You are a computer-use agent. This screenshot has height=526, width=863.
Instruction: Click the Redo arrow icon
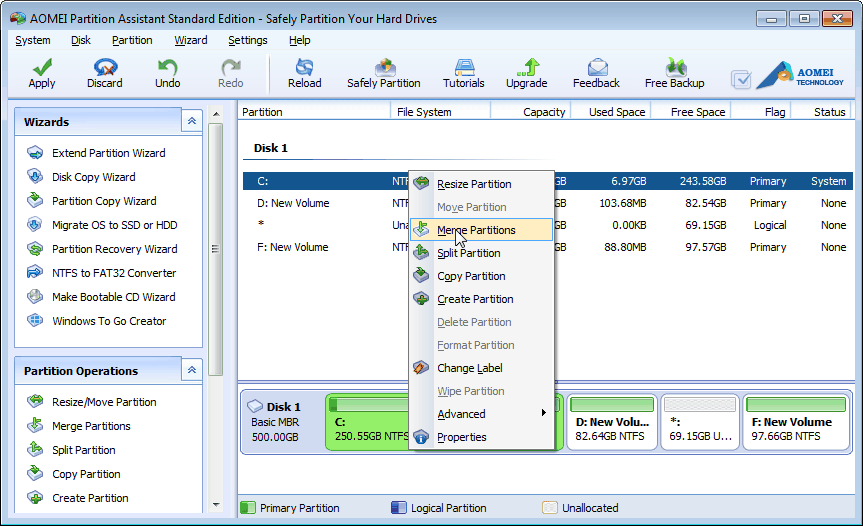click(x=231, y=68)
